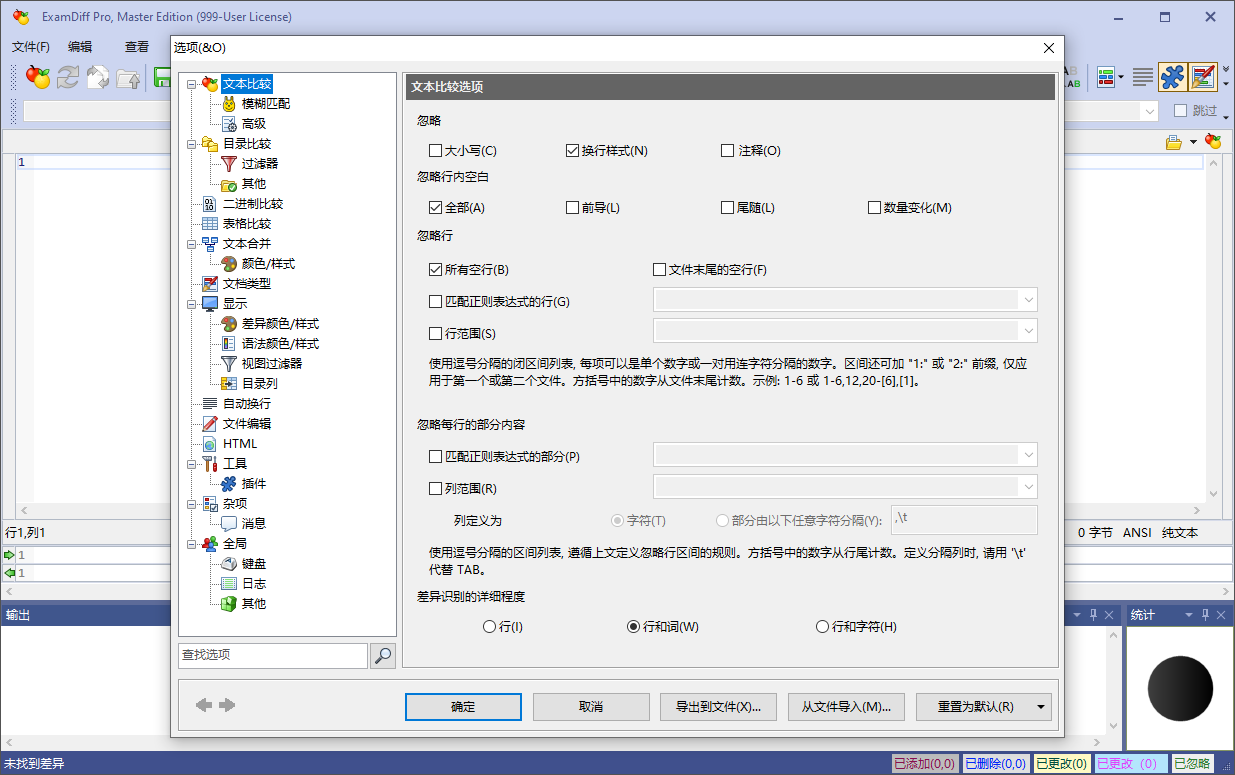Uncheck the 全部(A) whitespace checkbox
Image resolution: width=1235 pixels, height=775 pixels.
[435, 208]
